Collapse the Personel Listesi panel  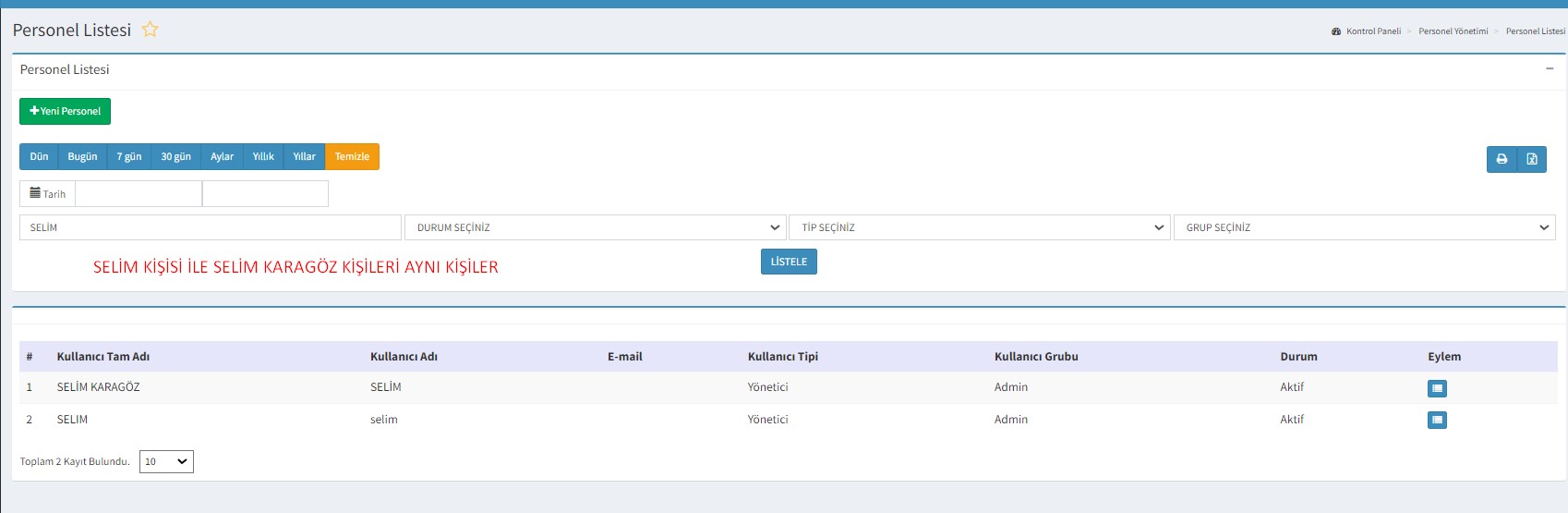coord(1550,69)
